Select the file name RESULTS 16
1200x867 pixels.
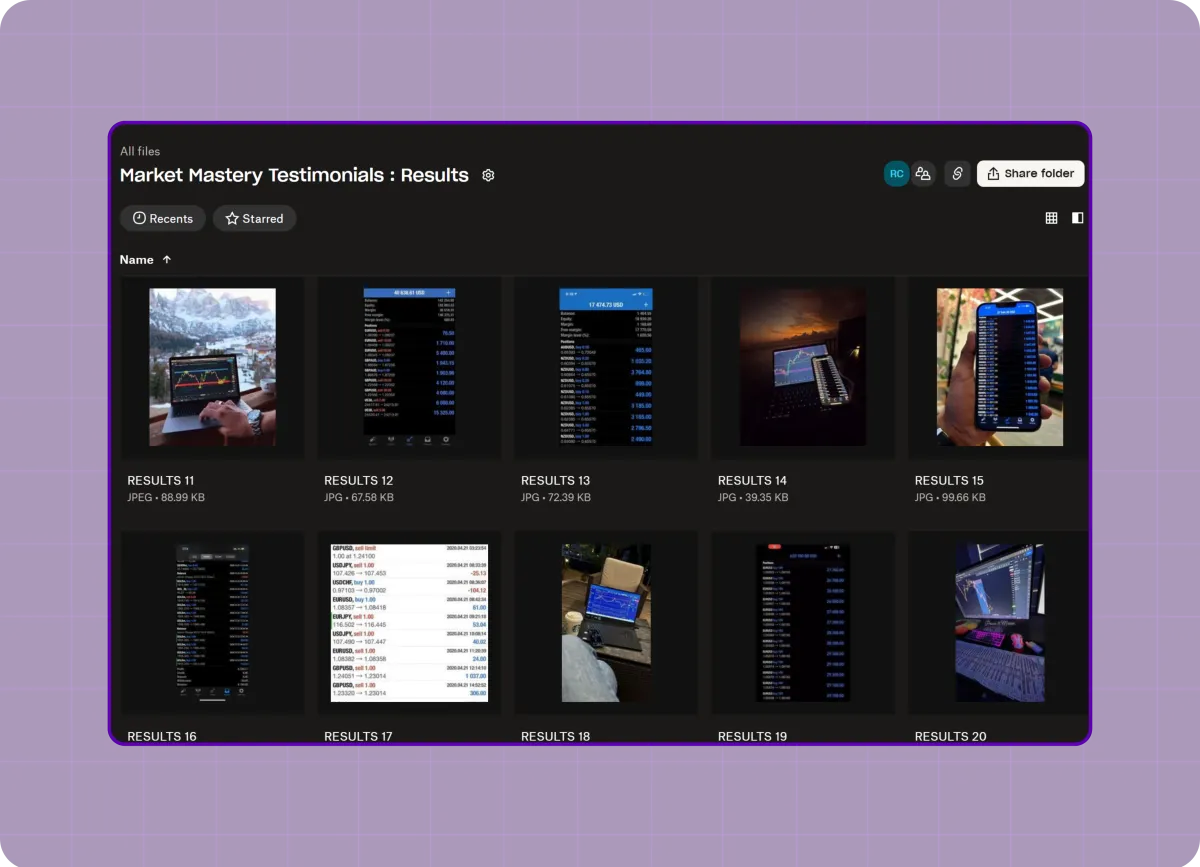162,736
